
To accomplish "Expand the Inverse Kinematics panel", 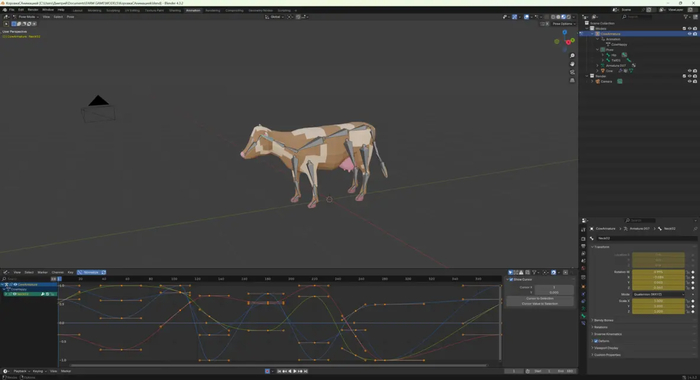I will (x=607, y=334).
